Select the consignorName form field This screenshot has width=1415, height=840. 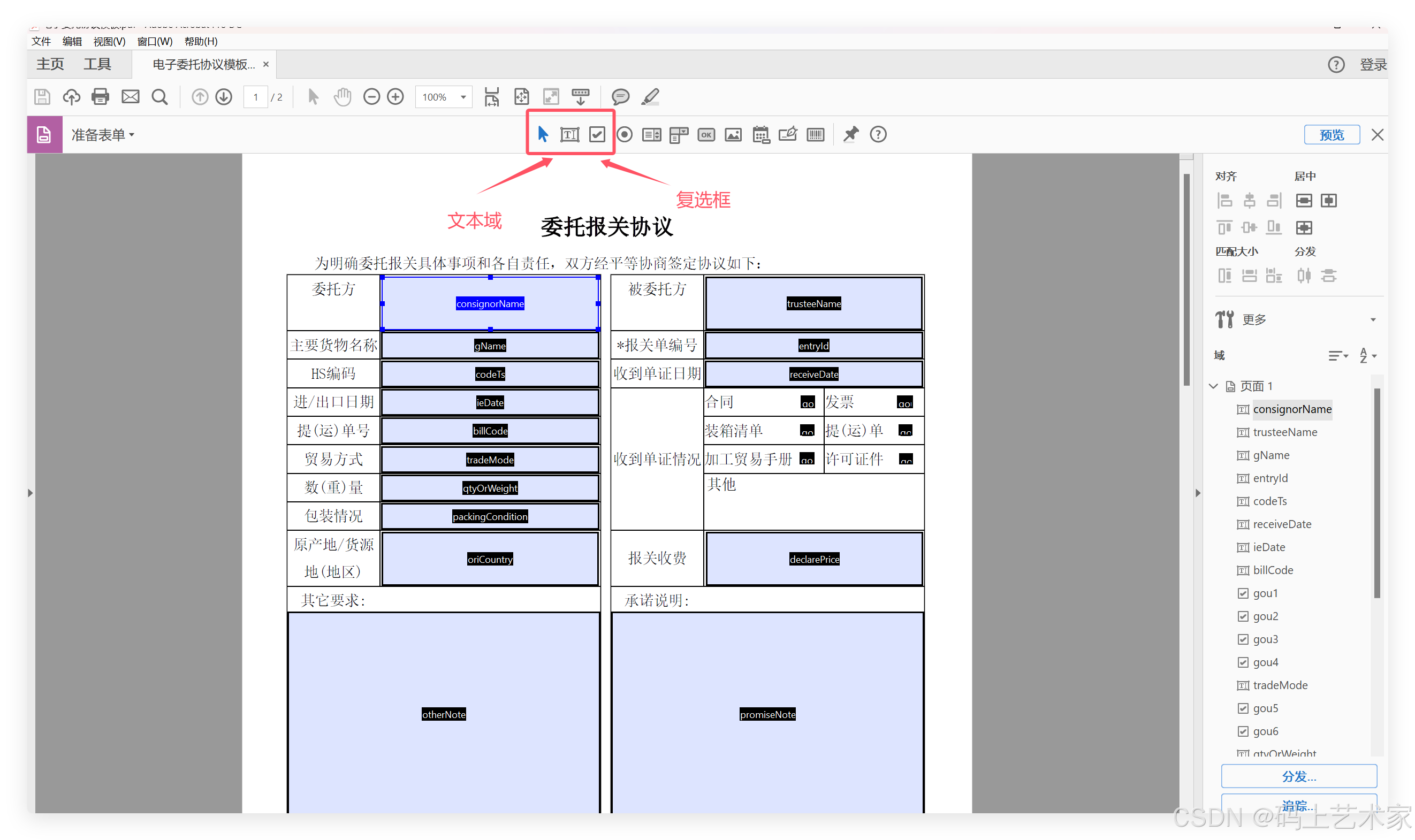pos(490,303)
